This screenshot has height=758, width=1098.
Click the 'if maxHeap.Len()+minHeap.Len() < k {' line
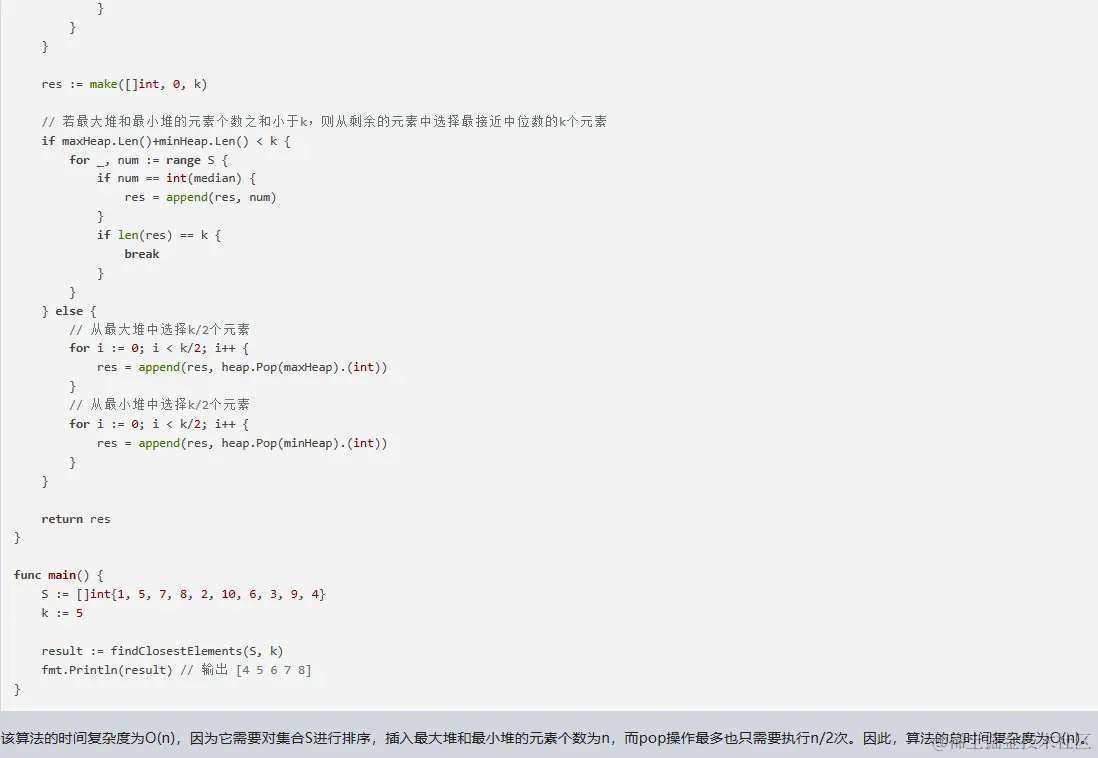(x=166, y=141)
